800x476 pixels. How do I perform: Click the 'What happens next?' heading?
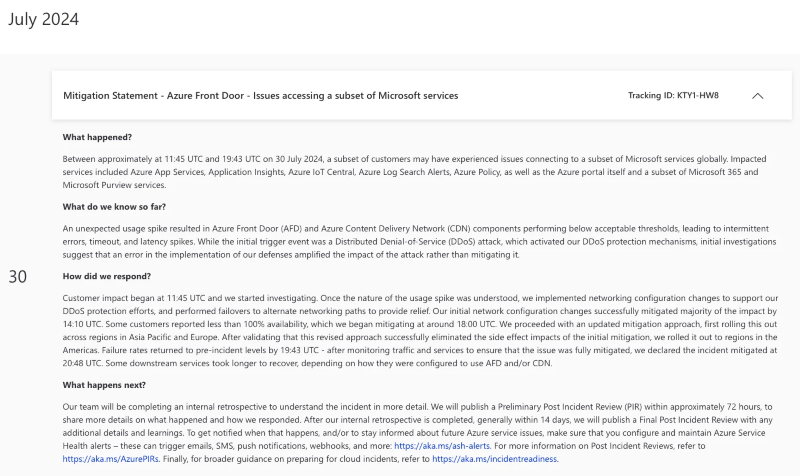[104, 385]
